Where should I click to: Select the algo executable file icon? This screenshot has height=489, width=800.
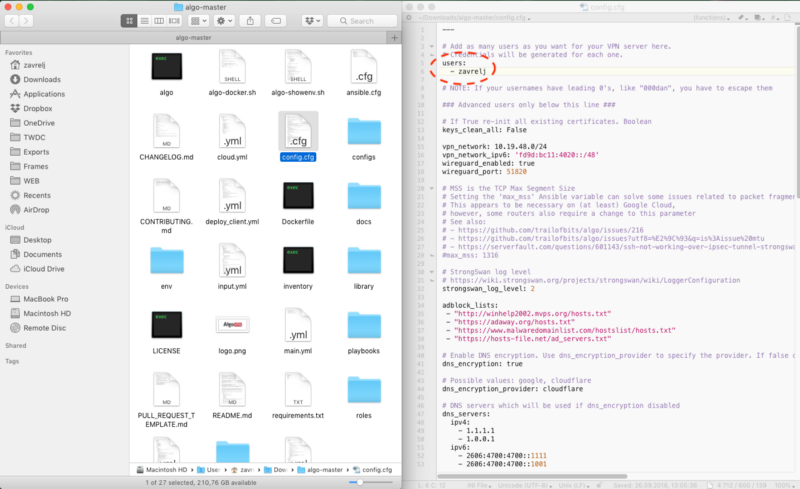[x=166, y=67]
